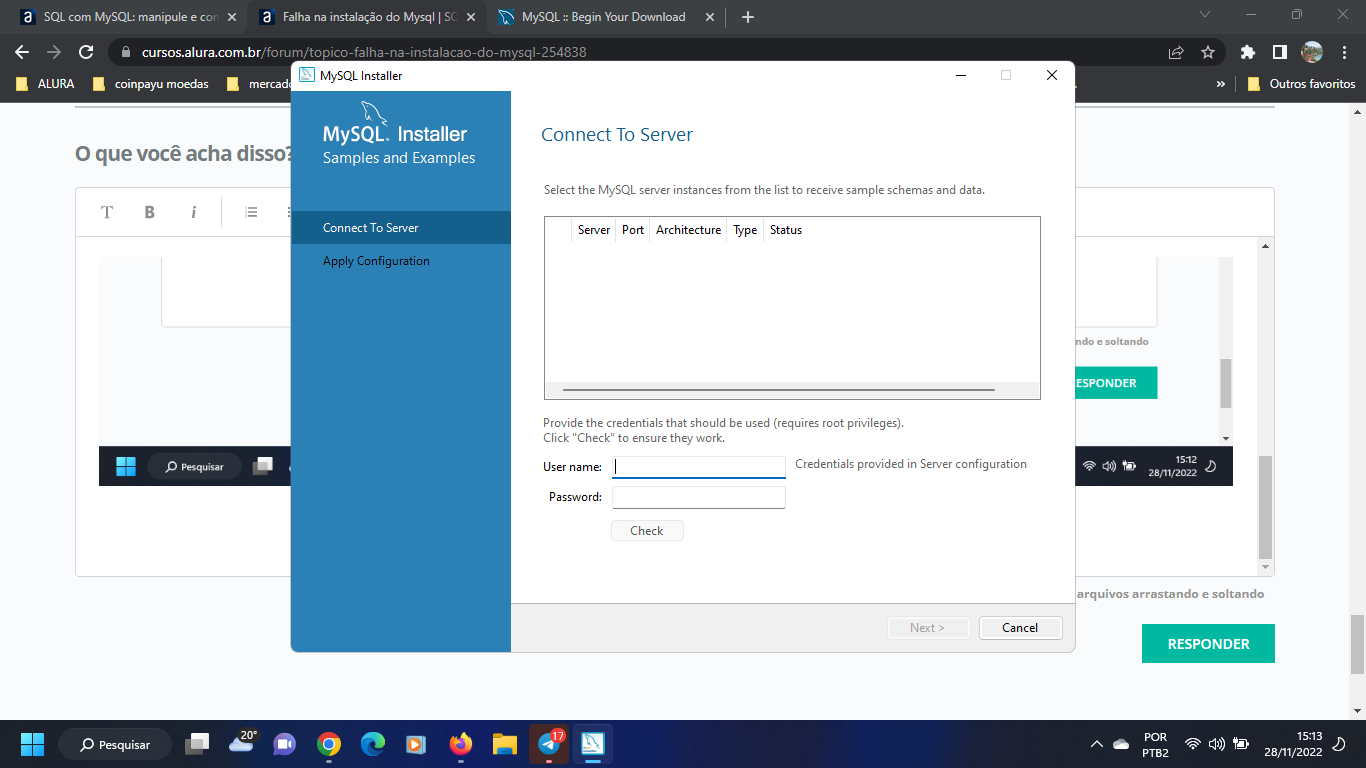Screen dimensions: 1366x768
Task: Go back in the browser
Action: pyautogui.click(x=22, y=52)
